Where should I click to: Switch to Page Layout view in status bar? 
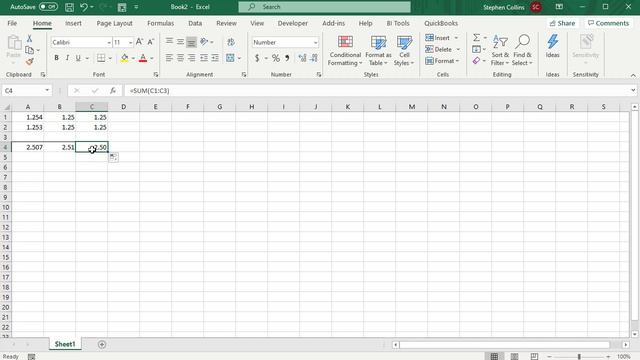point(514,356)
